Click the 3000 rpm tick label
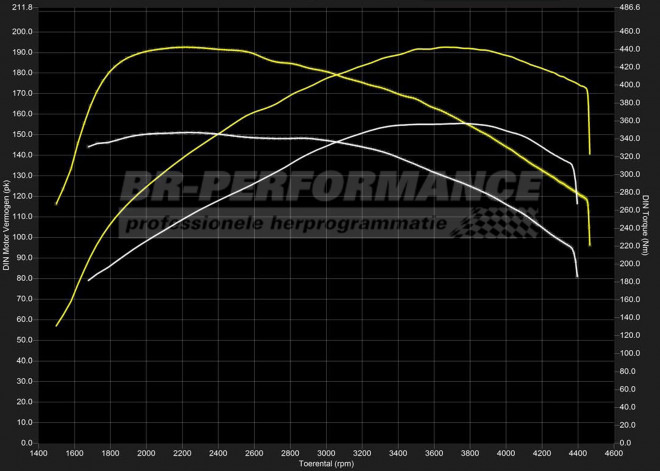This screenshot has height=471, width=660. point(325,453)
